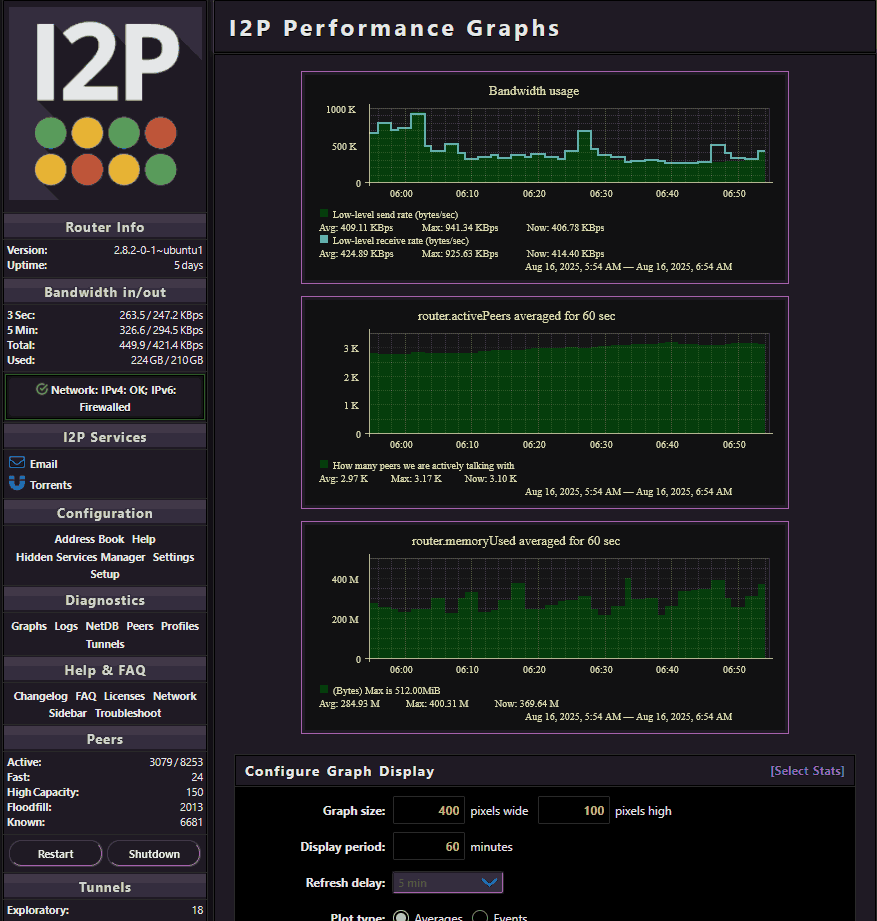Open the Graphs diagnostics page

(29, 626)
